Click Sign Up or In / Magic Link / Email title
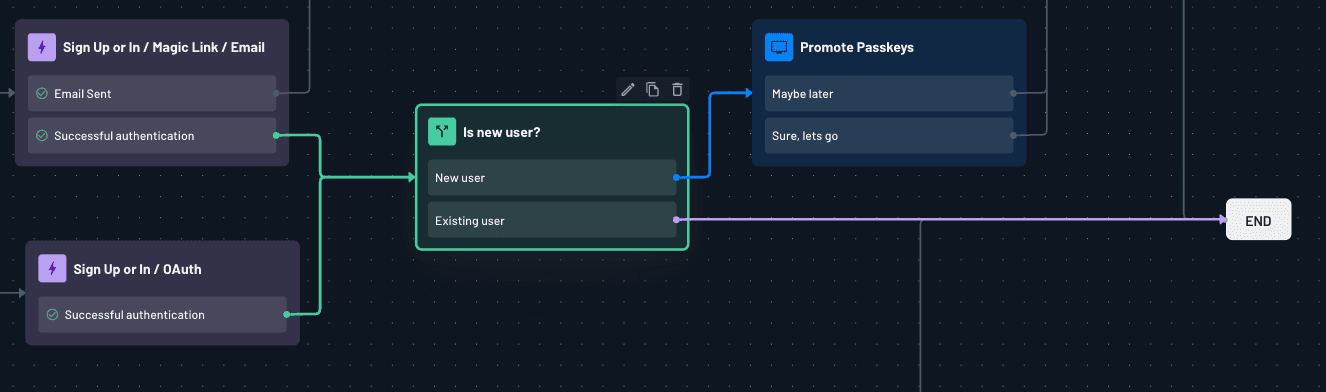The width and height of the screenshot is (1326, 392). [164, 47]
